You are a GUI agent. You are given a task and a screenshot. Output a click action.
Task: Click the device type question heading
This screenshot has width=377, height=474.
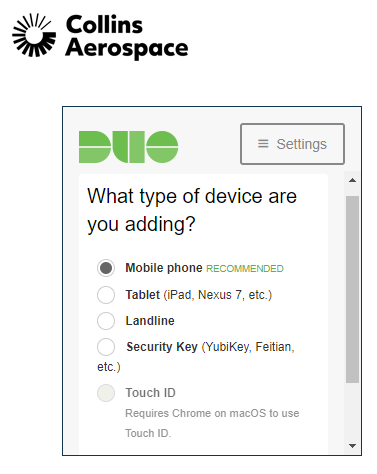192,210
